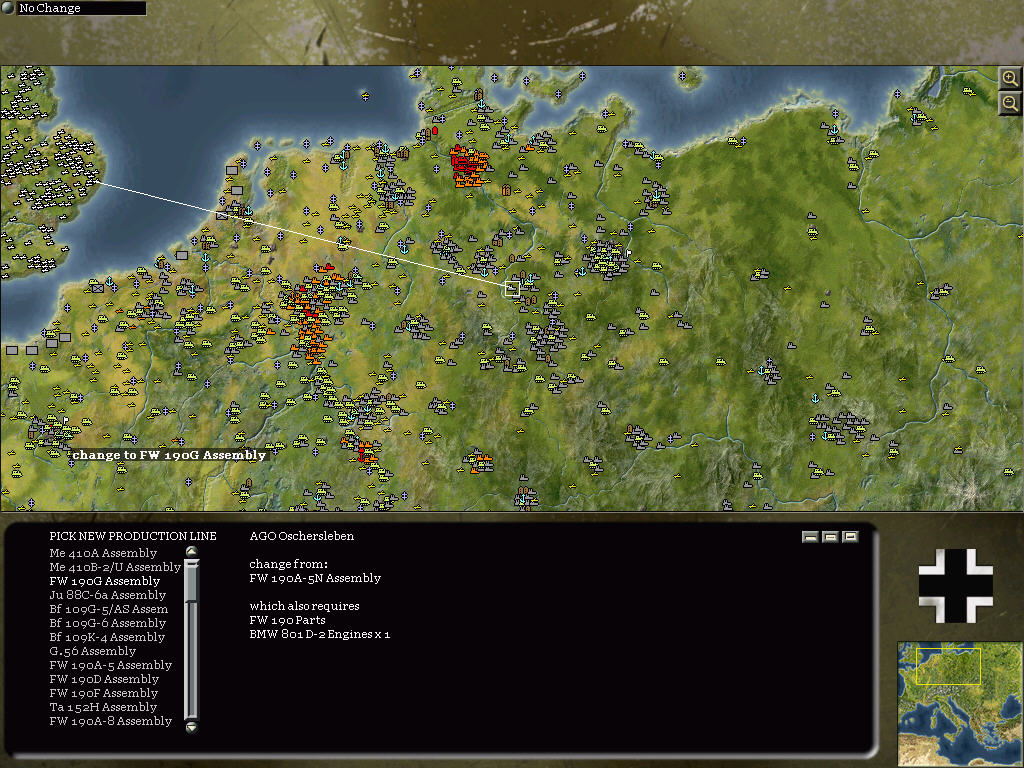1024x768 pixels.
Task: Select Me 410A Assembly production line
Action: [103, 553]
